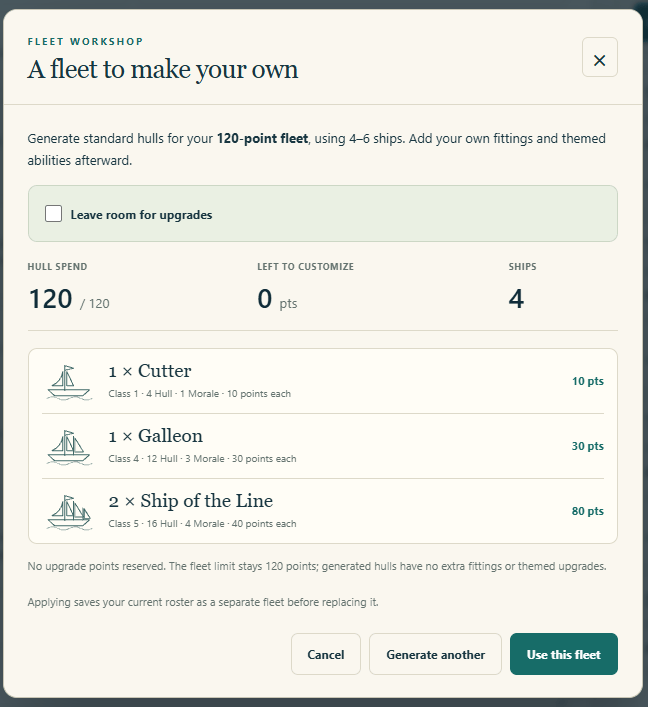Click the Ship of the Line icon
The height and width of the screenshot is (707, 648).
(x=69, y=512)
